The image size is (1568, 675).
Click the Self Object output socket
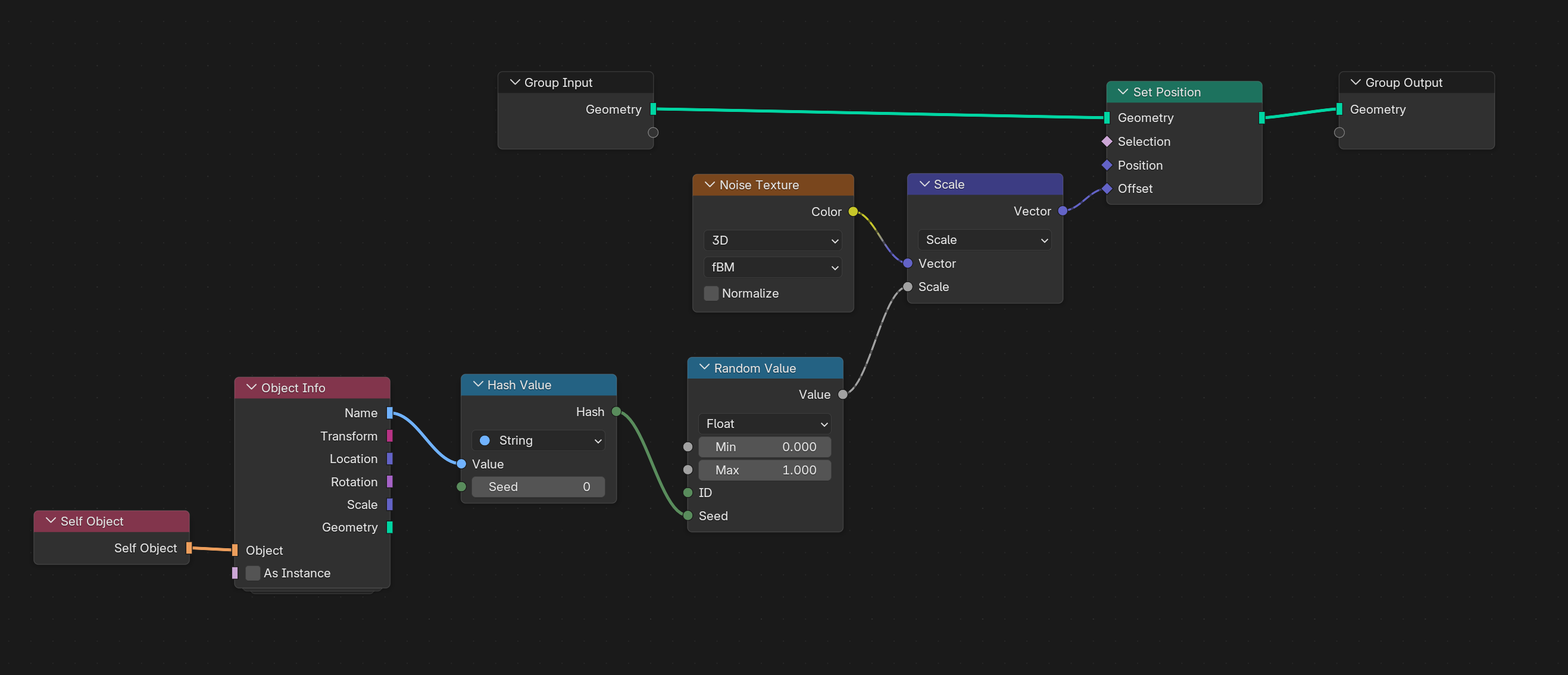(189, 548)
